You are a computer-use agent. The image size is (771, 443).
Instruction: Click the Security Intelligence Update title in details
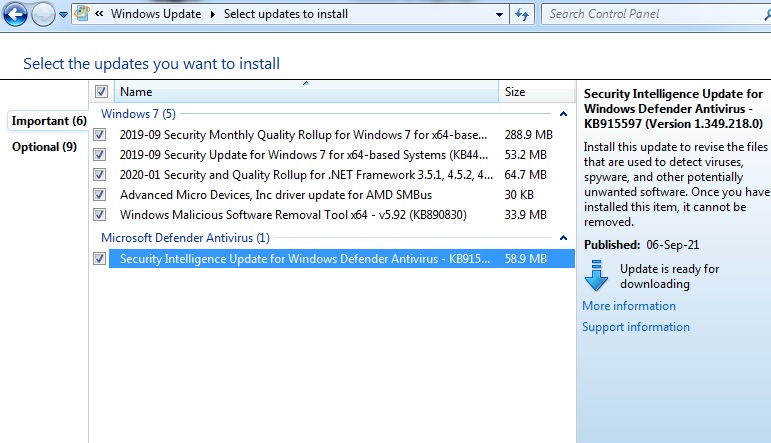674,109
